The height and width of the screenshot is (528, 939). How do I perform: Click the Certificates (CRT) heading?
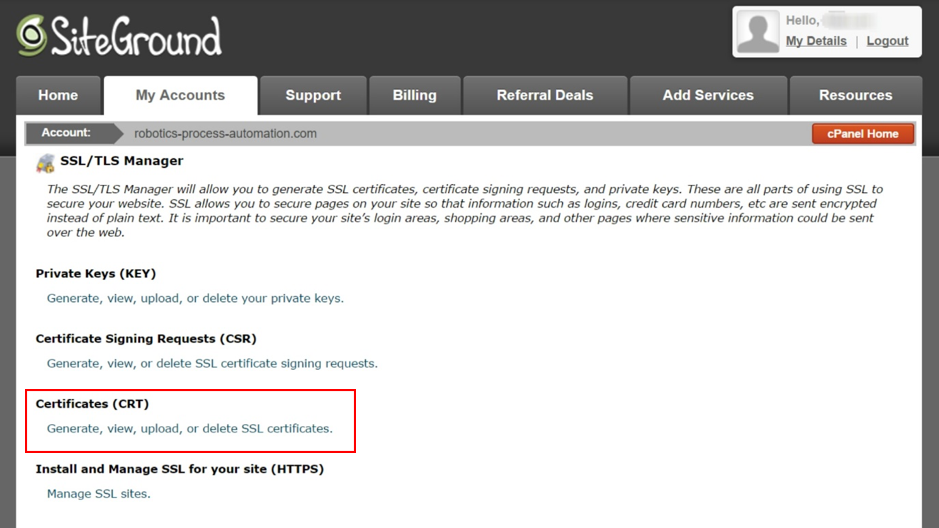[x=92, y=404]
